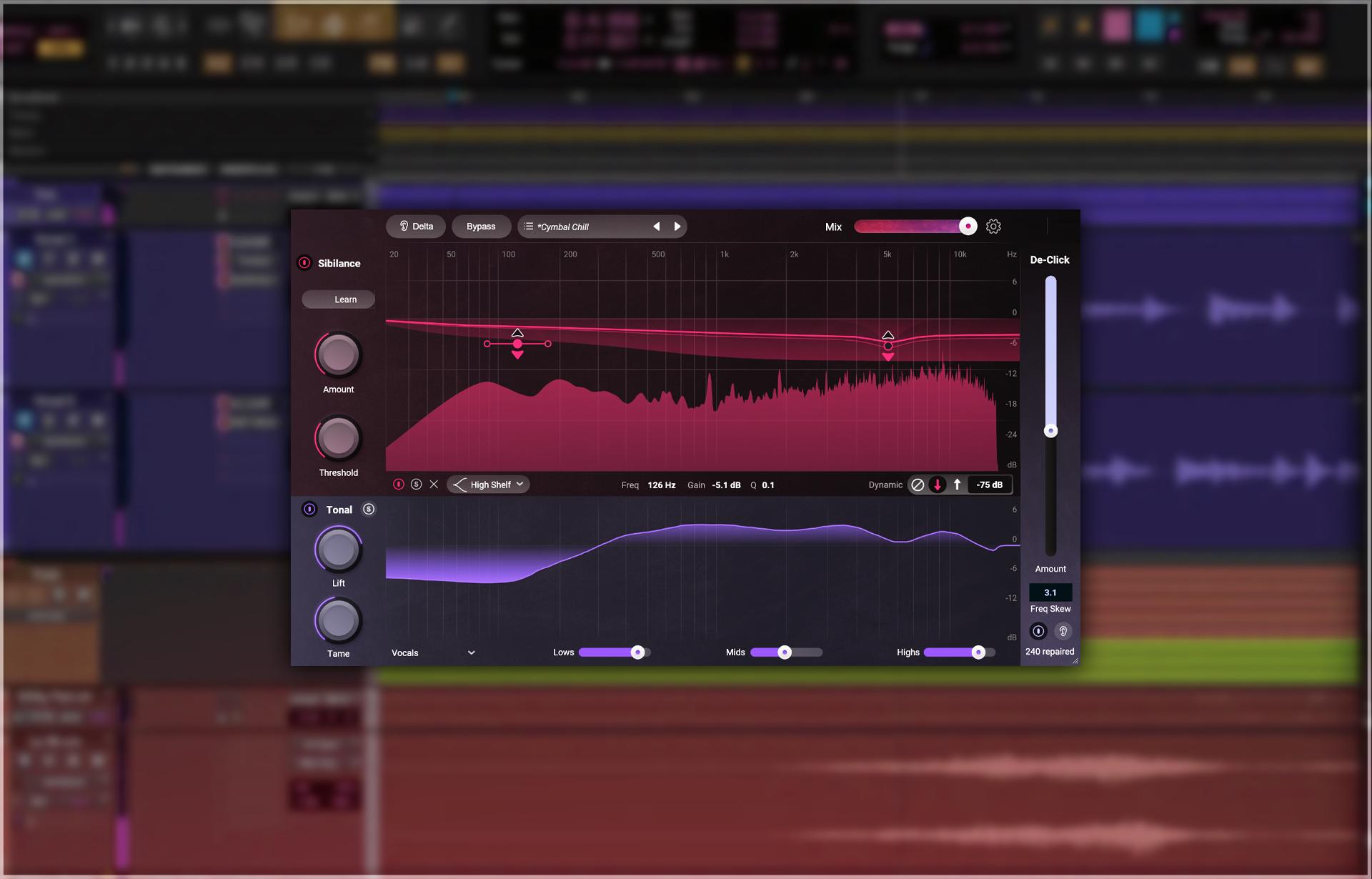Click the 240 repaired counter text

(1050, 652)
